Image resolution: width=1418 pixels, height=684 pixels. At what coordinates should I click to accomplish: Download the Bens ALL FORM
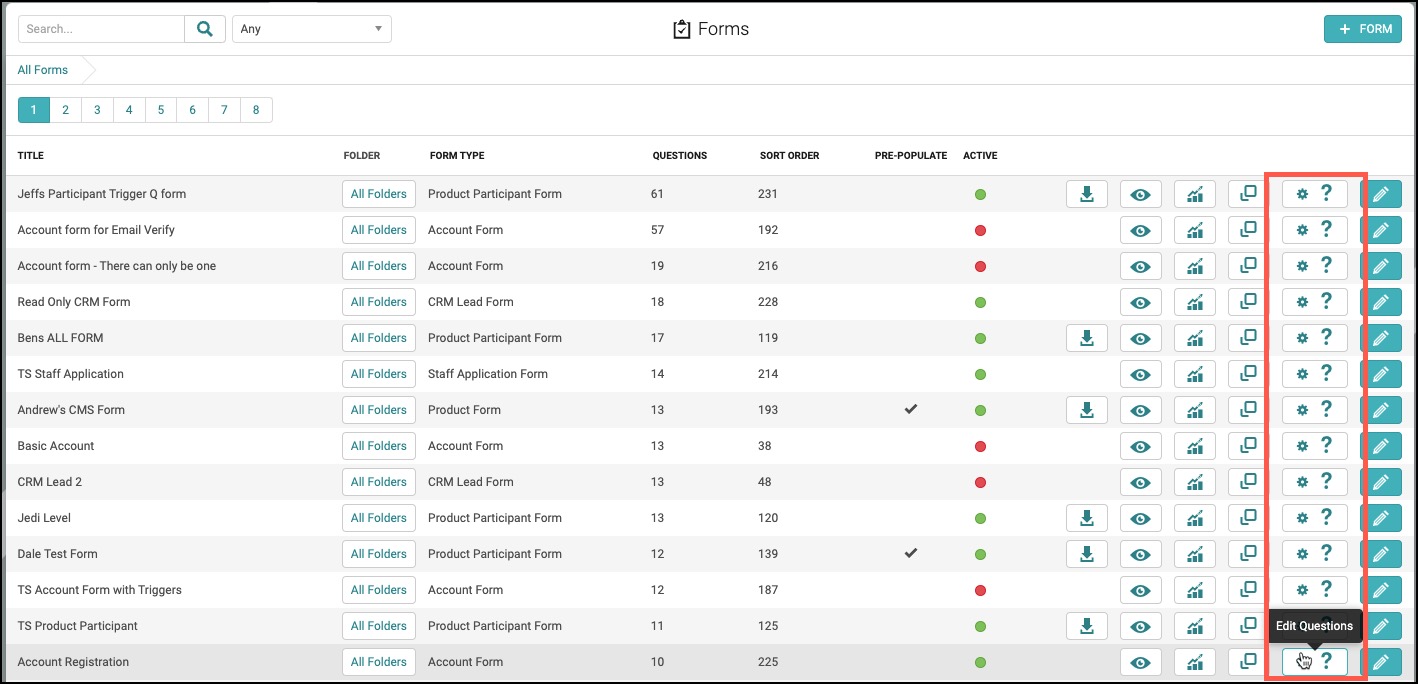tap(1087, 338)
